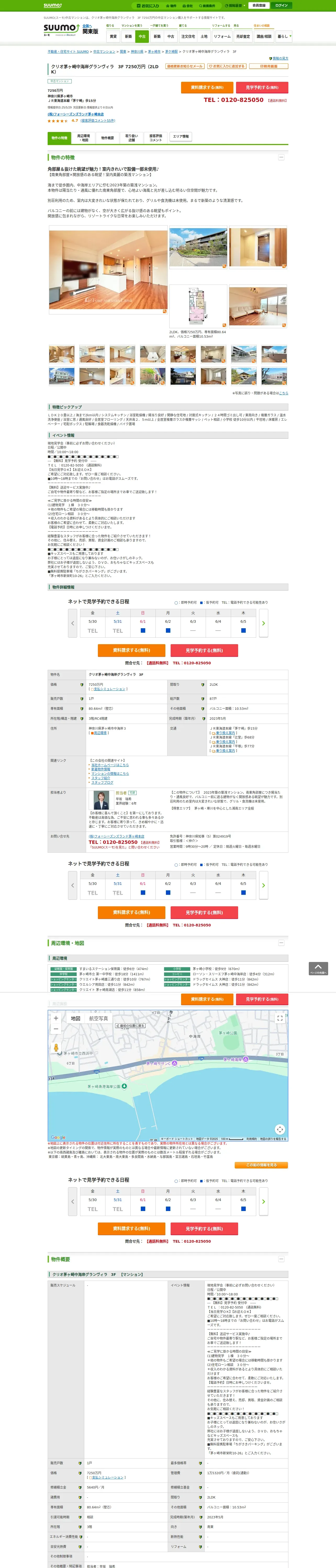Click 最初の位置に戻る map button
The image size is (336, 1568).
point(131,1026)
